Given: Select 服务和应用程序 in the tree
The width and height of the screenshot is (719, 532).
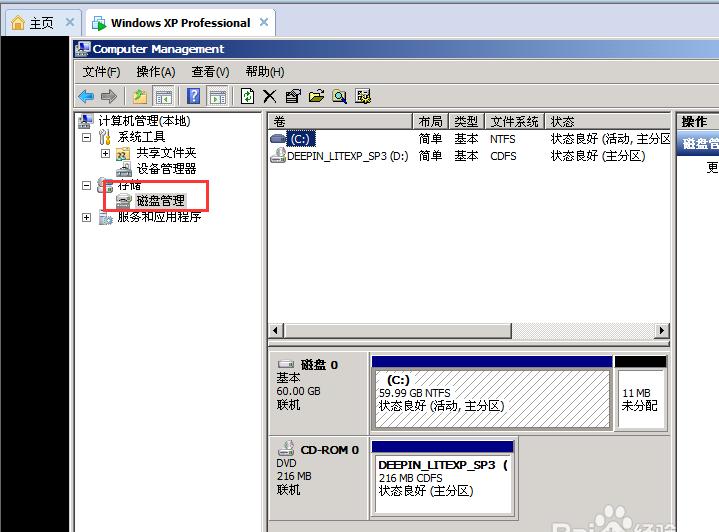Looking at the screenshot, I should coord(159,217).
